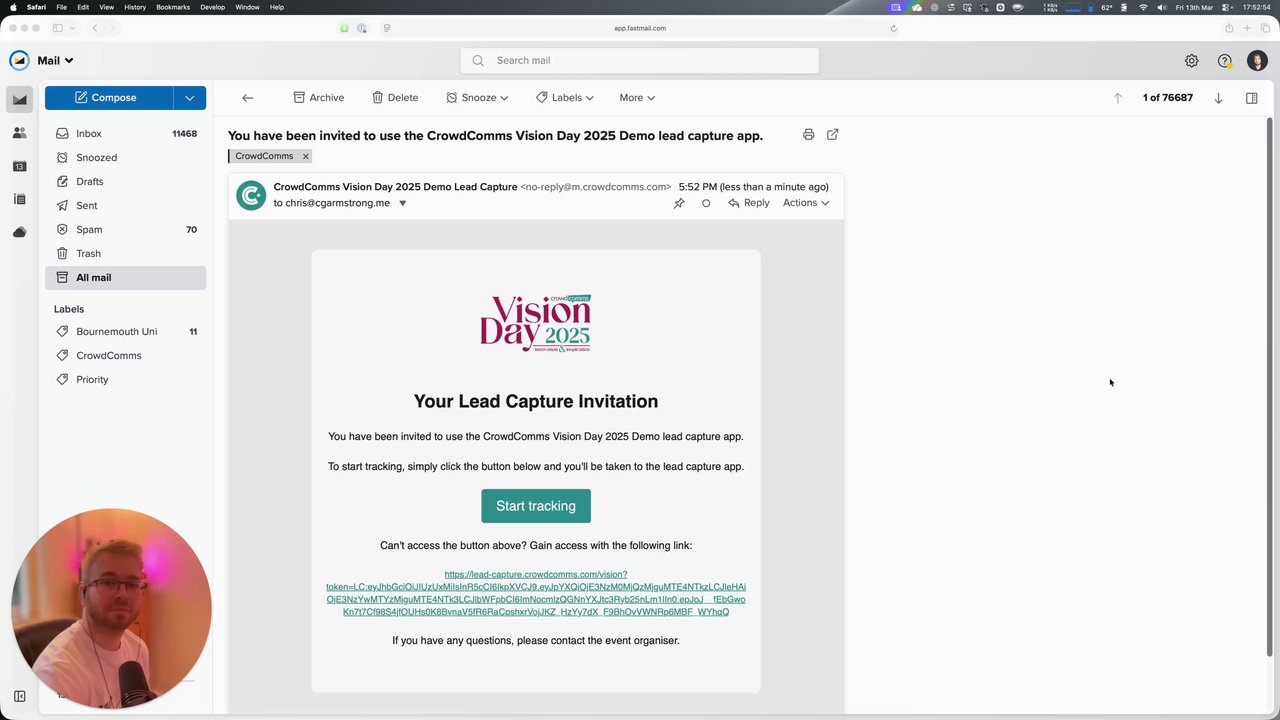Toggle the Safari sidebar button
This screenshot has height=720, width=1280.
click(x=57, y=28)
